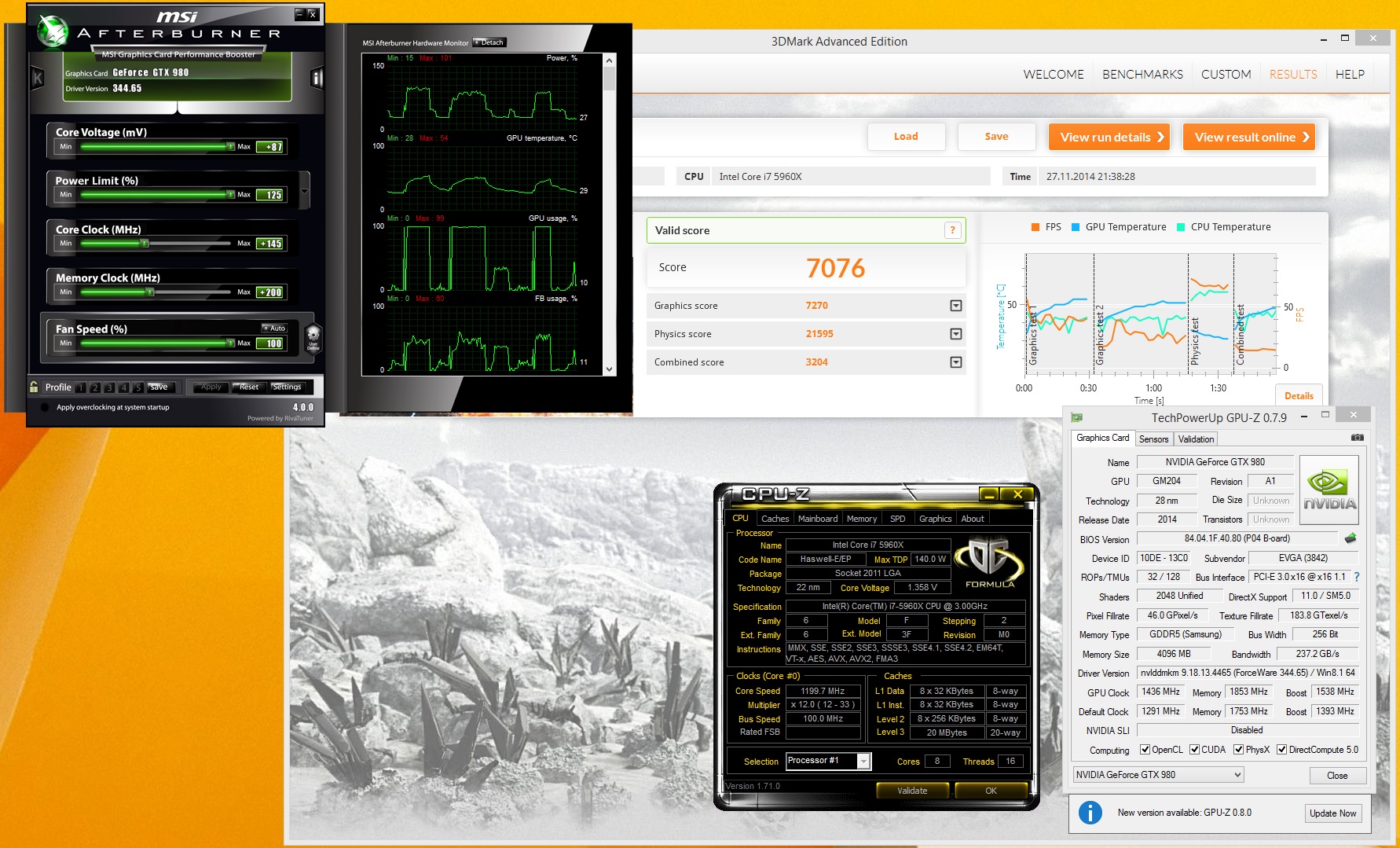Select Afterburner profile slot 2
This screenshot has height=848, width=1400.
pyautogui.click(x=95, y=387)
